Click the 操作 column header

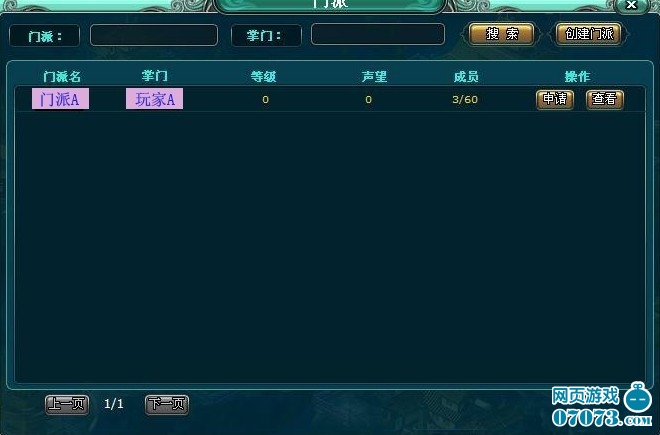click(577, 77)
